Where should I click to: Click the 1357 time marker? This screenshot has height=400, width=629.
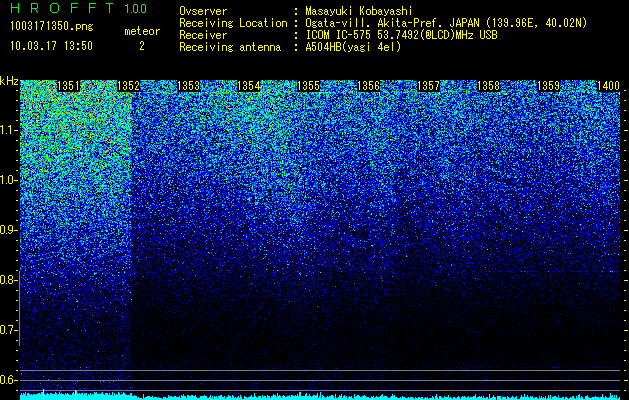[x=428, y=86]
